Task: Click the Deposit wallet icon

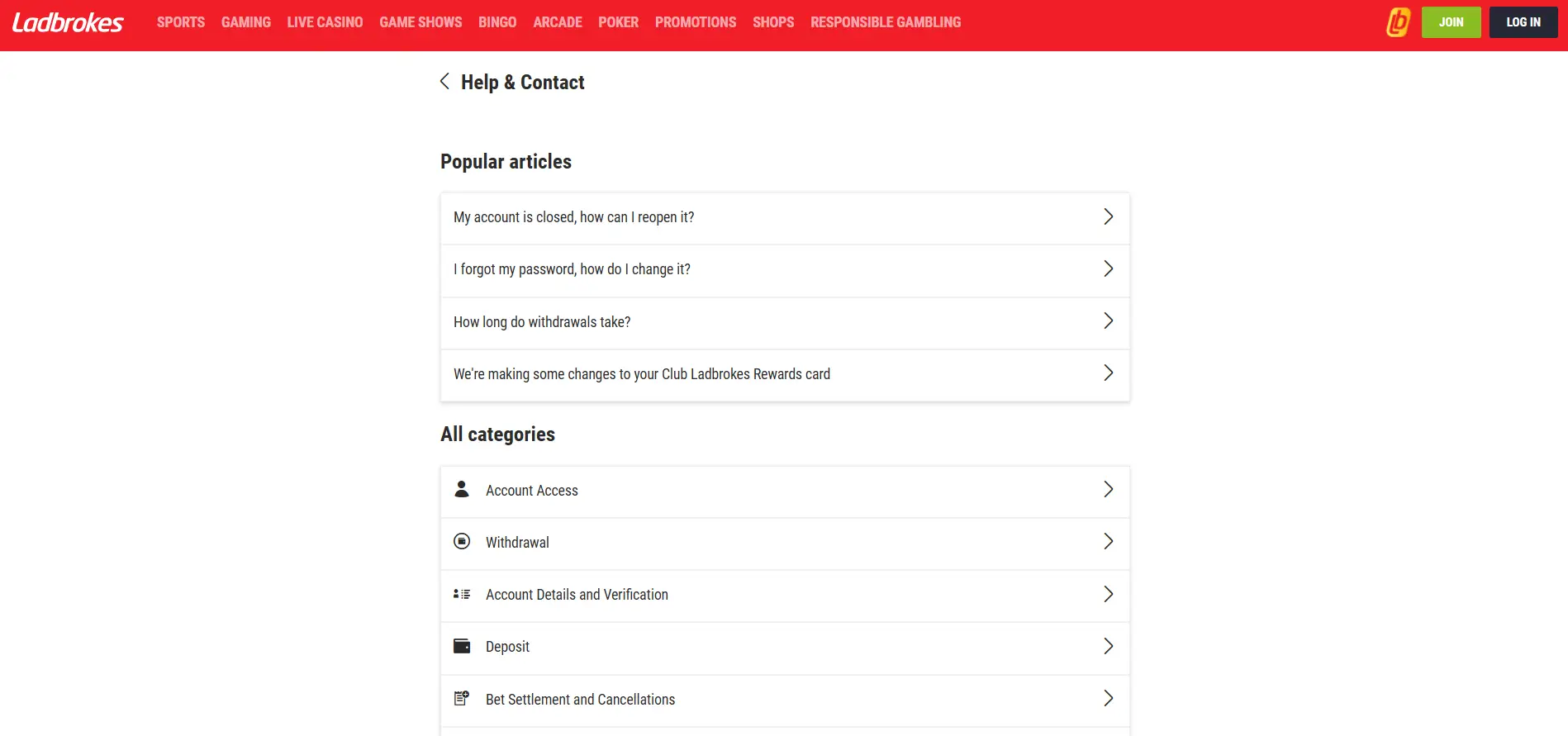Action: pyautogui.click(x=462, y=646)
